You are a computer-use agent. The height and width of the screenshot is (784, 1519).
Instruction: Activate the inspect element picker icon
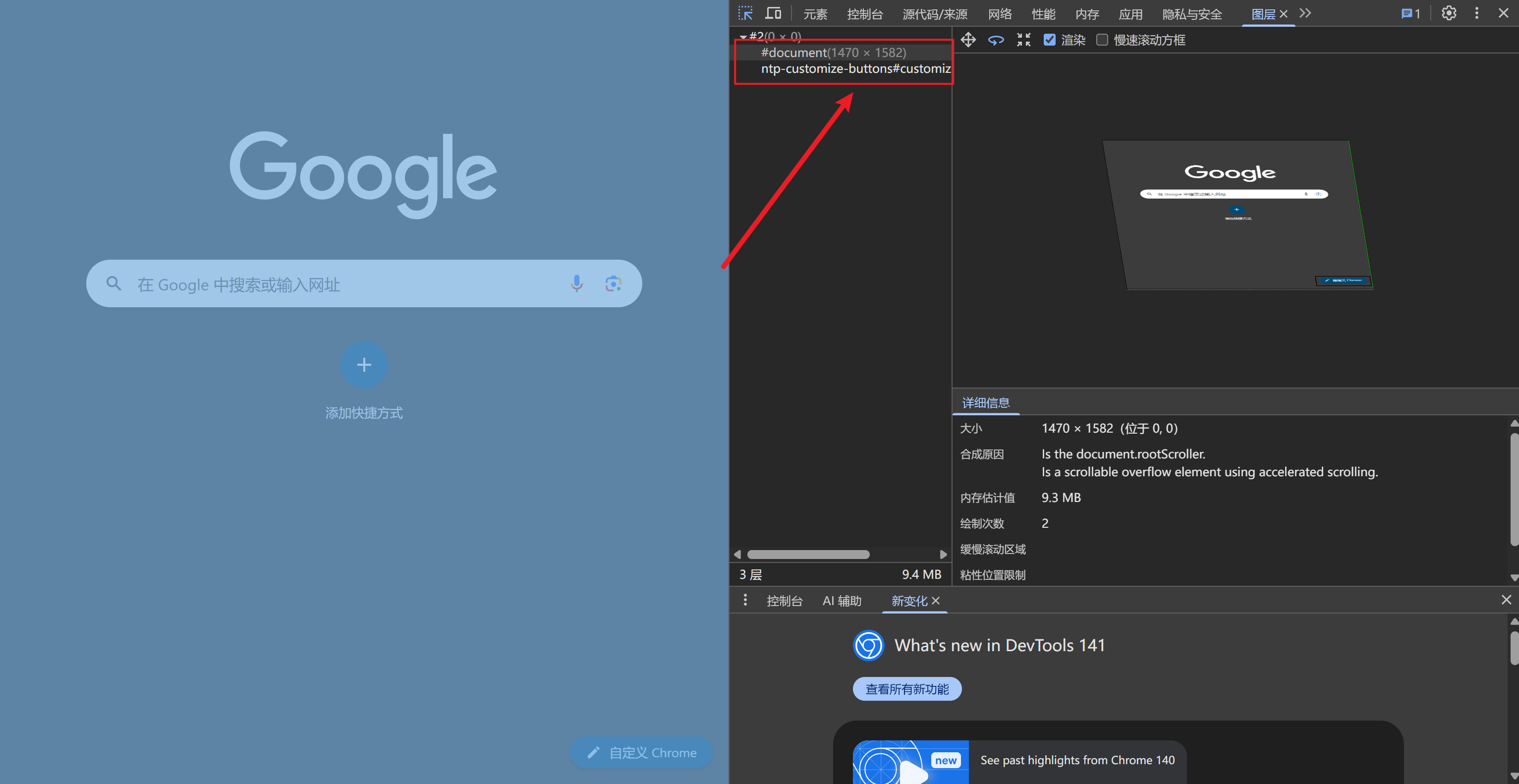click(745, 13)
